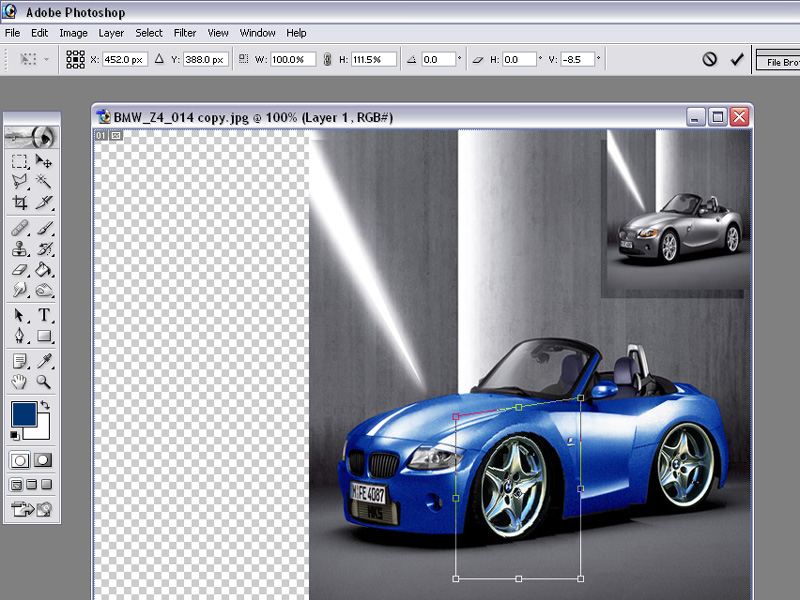The image size is (800, 600).
Task: Select the History Brush tool
Action: (x=44, y=248)
